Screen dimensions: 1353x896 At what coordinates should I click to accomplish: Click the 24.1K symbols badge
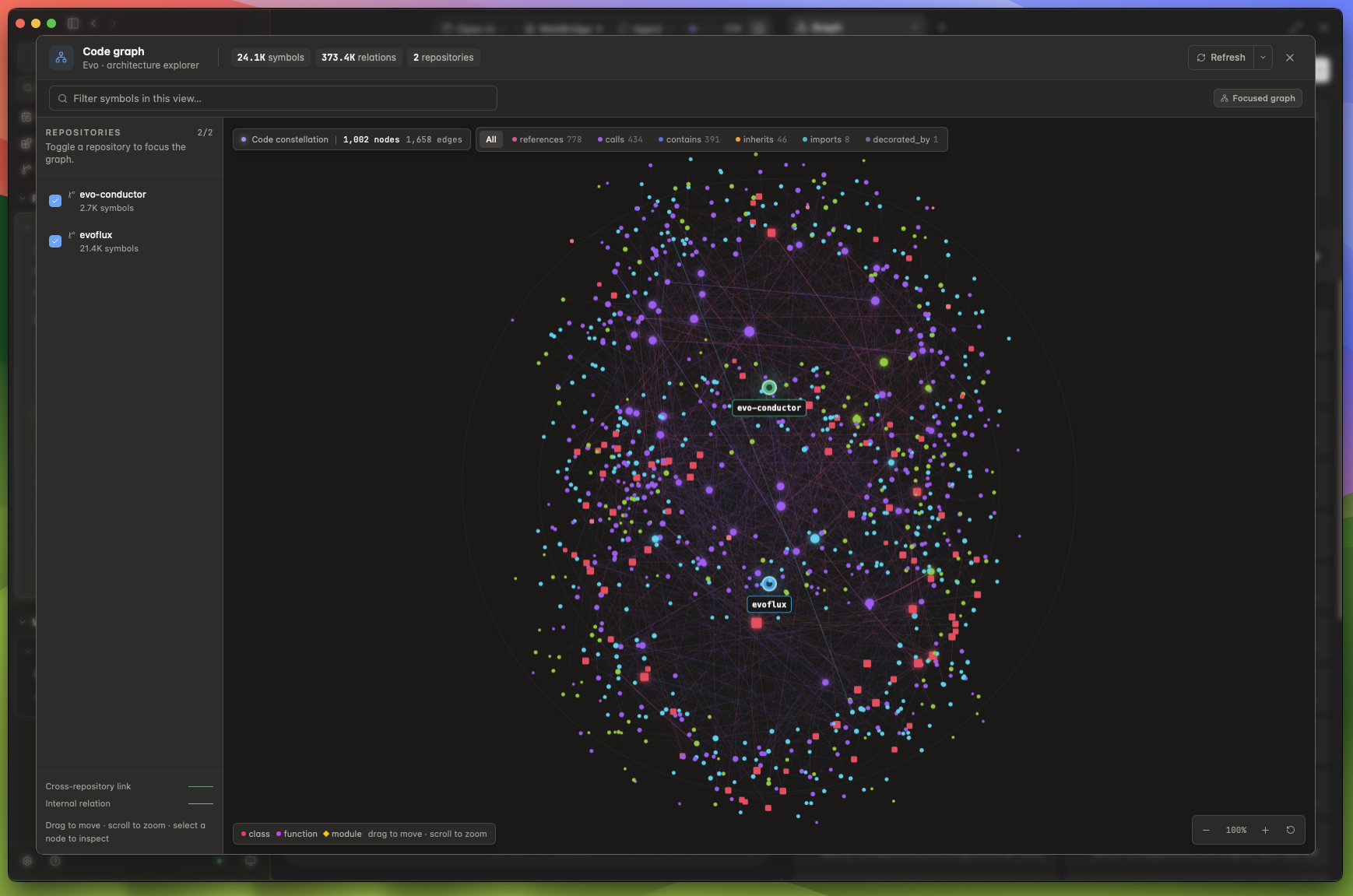pos(271,58)
